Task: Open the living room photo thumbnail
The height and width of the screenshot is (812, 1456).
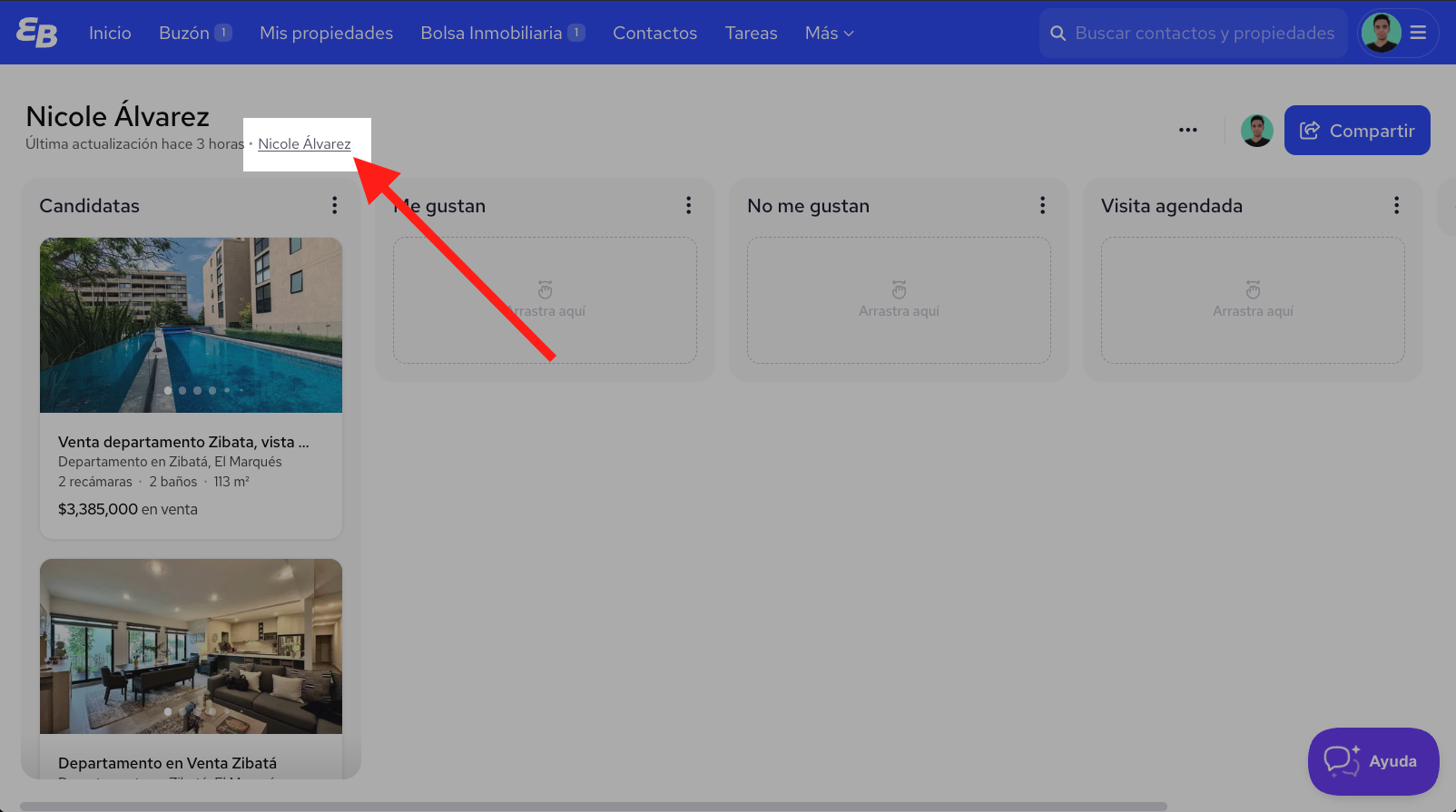Action: [191, 646]
